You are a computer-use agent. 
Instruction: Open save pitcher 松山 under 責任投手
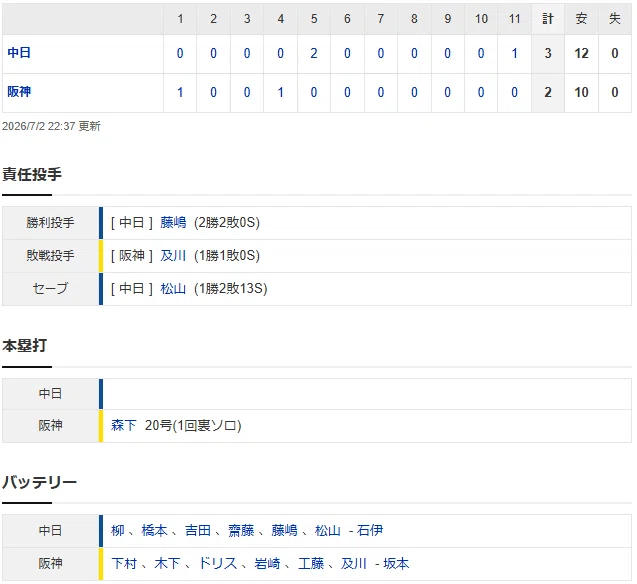pos(173,288)
